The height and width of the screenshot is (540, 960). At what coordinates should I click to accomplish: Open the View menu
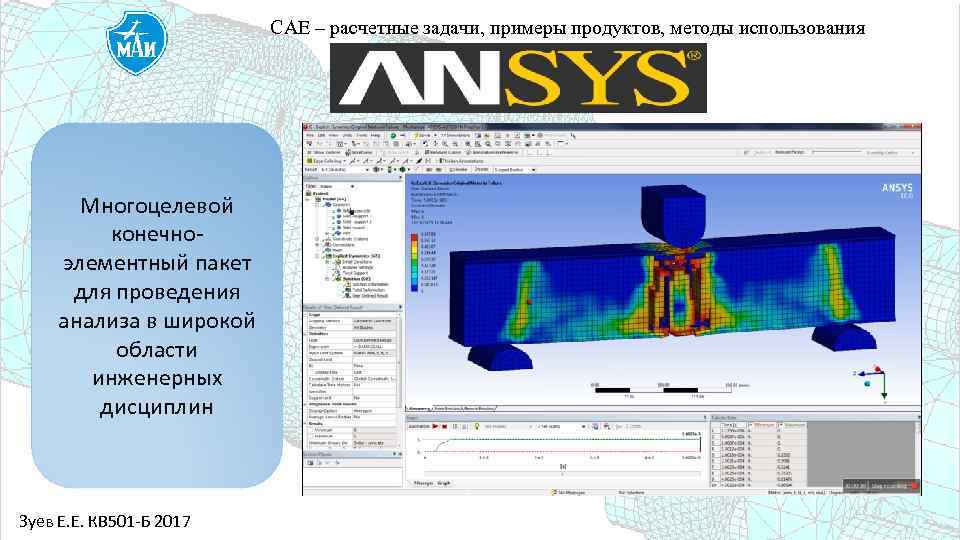click(x=334, y=135)
